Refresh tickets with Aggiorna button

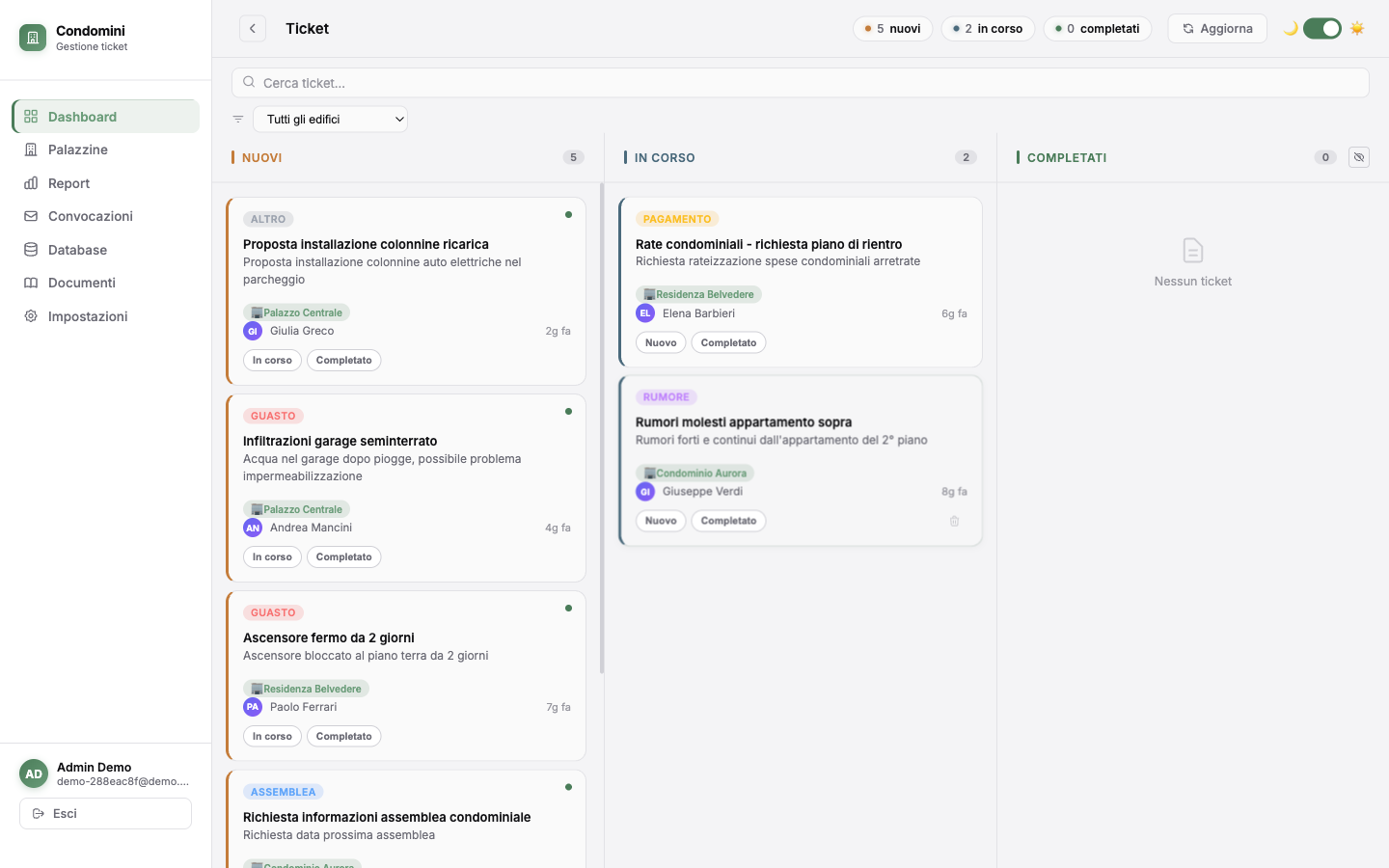[1217, 29]
